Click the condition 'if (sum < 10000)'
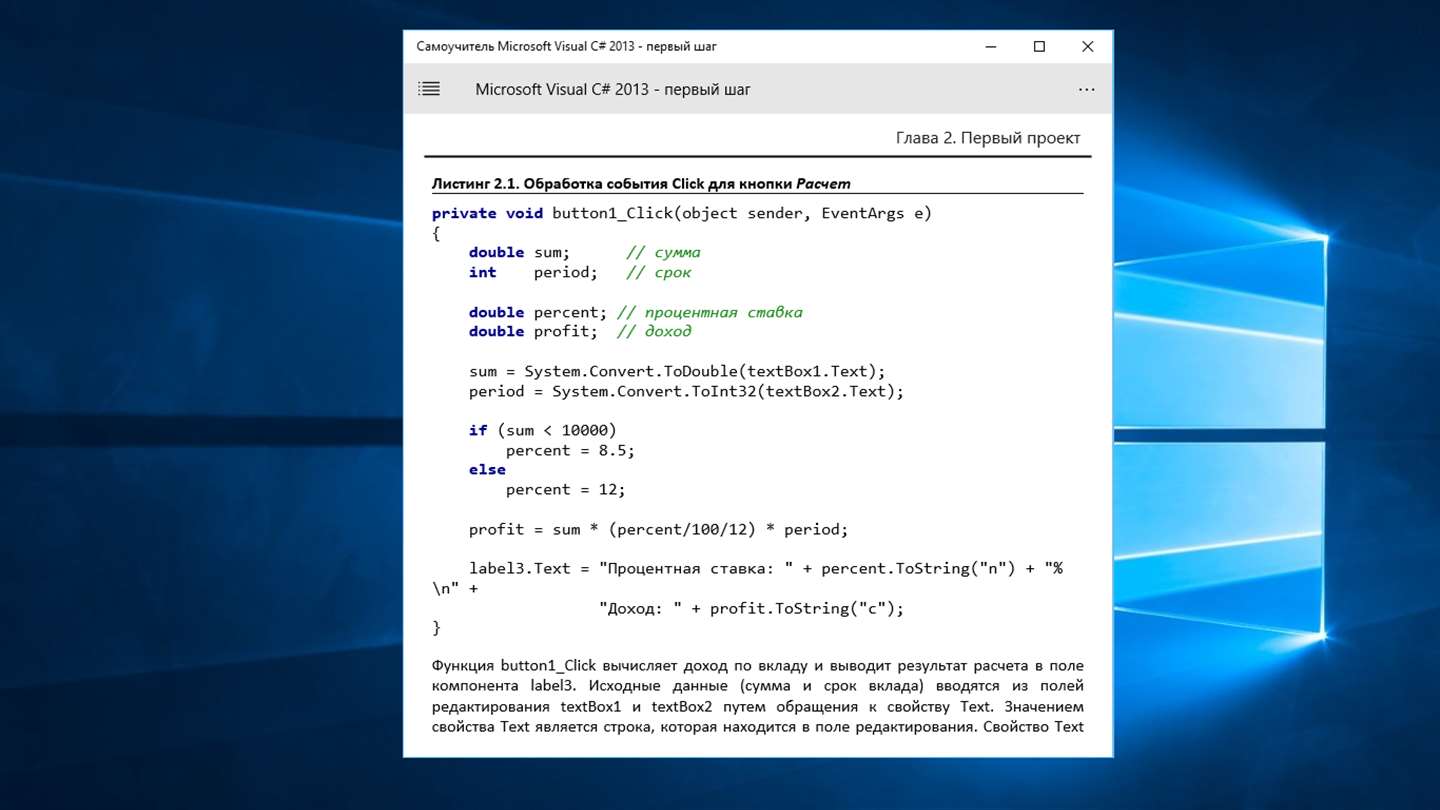The image size is (1440, 810). 543,430
